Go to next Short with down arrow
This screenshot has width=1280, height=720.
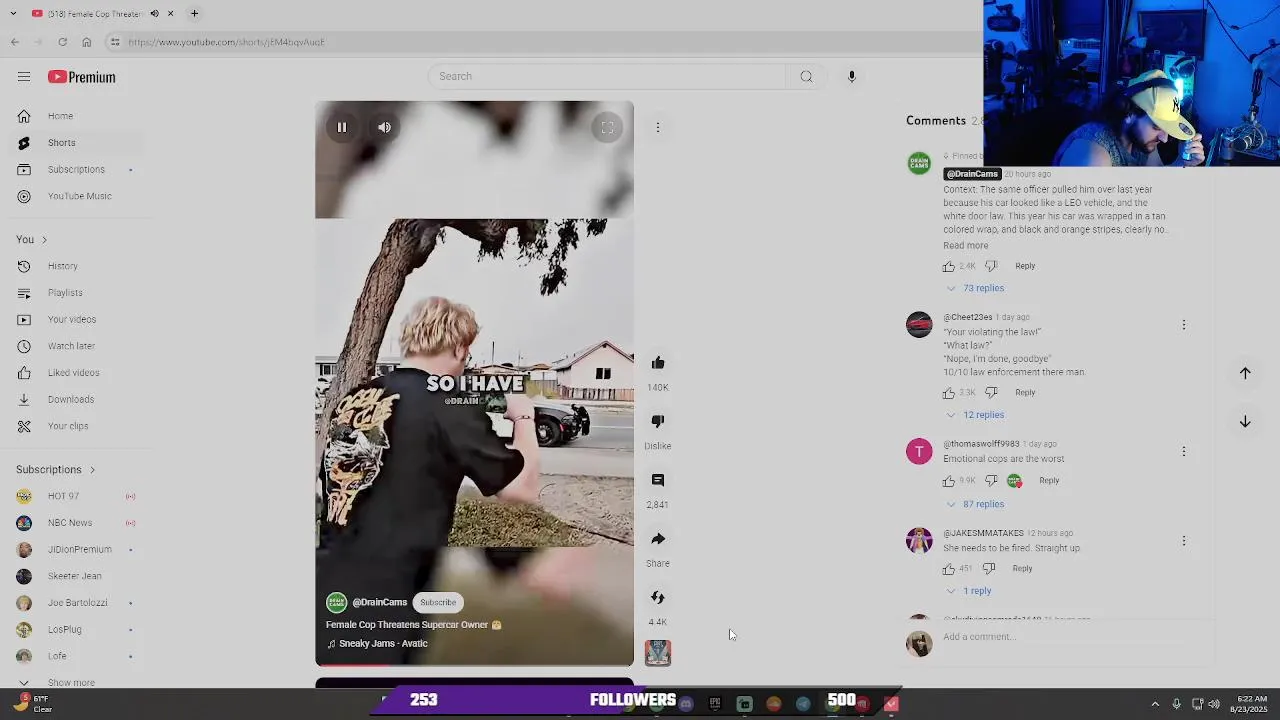tap(1245, 422)
